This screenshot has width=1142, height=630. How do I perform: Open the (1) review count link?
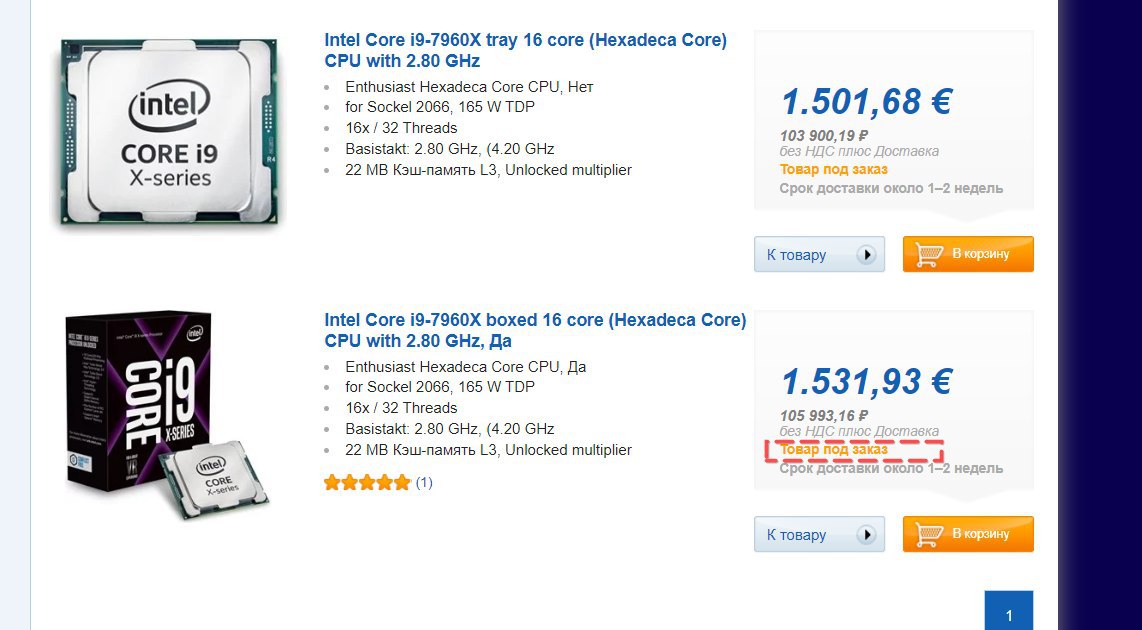pos(424,482)
